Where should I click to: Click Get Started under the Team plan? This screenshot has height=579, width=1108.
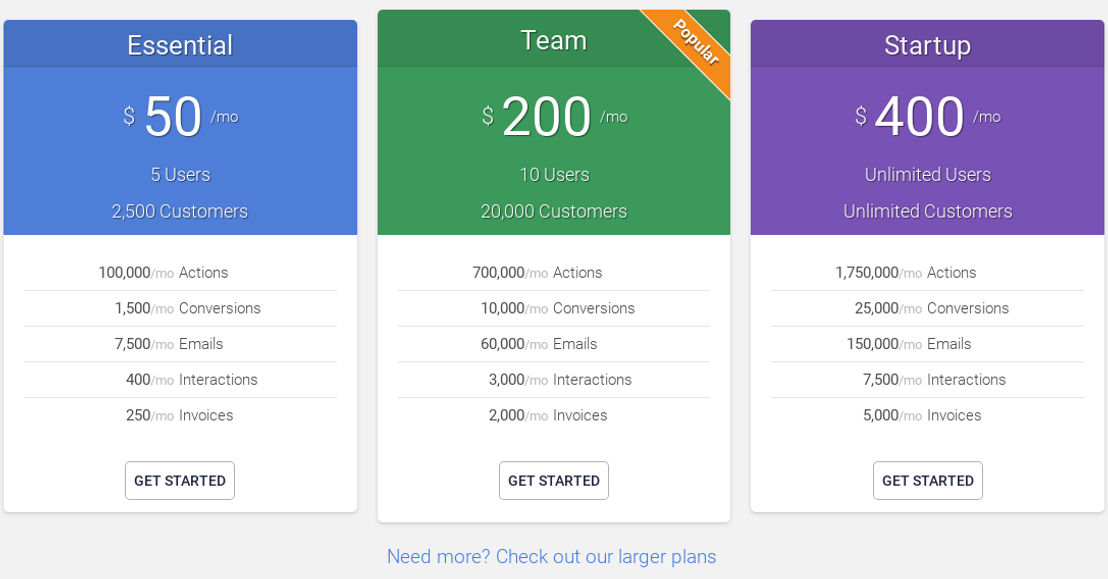tap(553, 481)
